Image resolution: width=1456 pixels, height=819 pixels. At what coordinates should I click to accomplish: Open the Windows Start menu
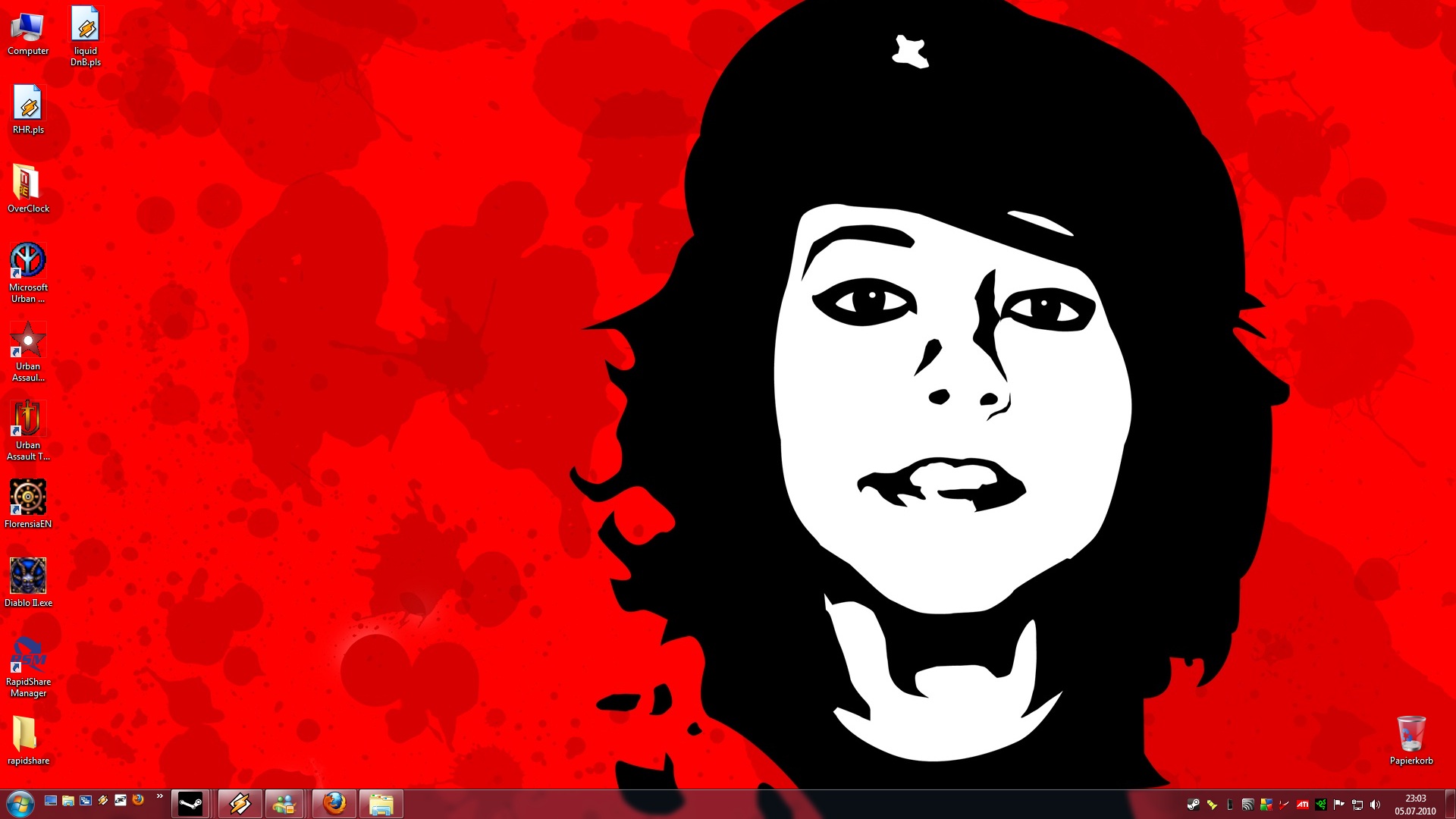(x=20, y=804)
